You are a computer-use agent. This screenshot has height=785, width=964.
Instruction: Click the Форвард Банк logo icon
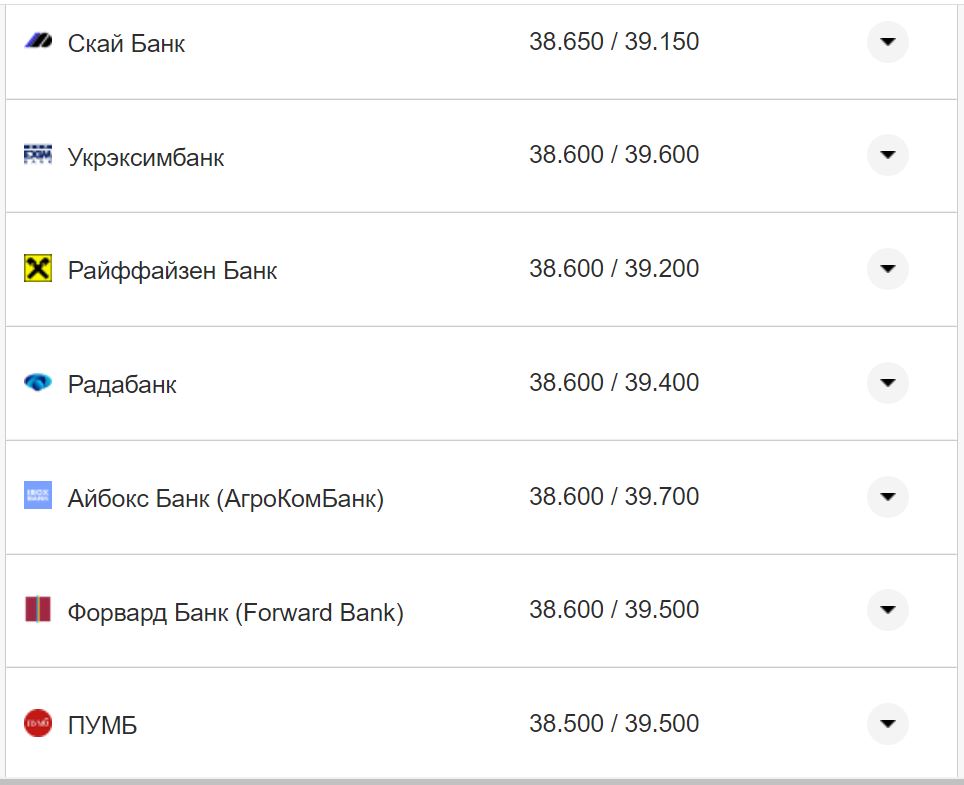coord(37,610)
